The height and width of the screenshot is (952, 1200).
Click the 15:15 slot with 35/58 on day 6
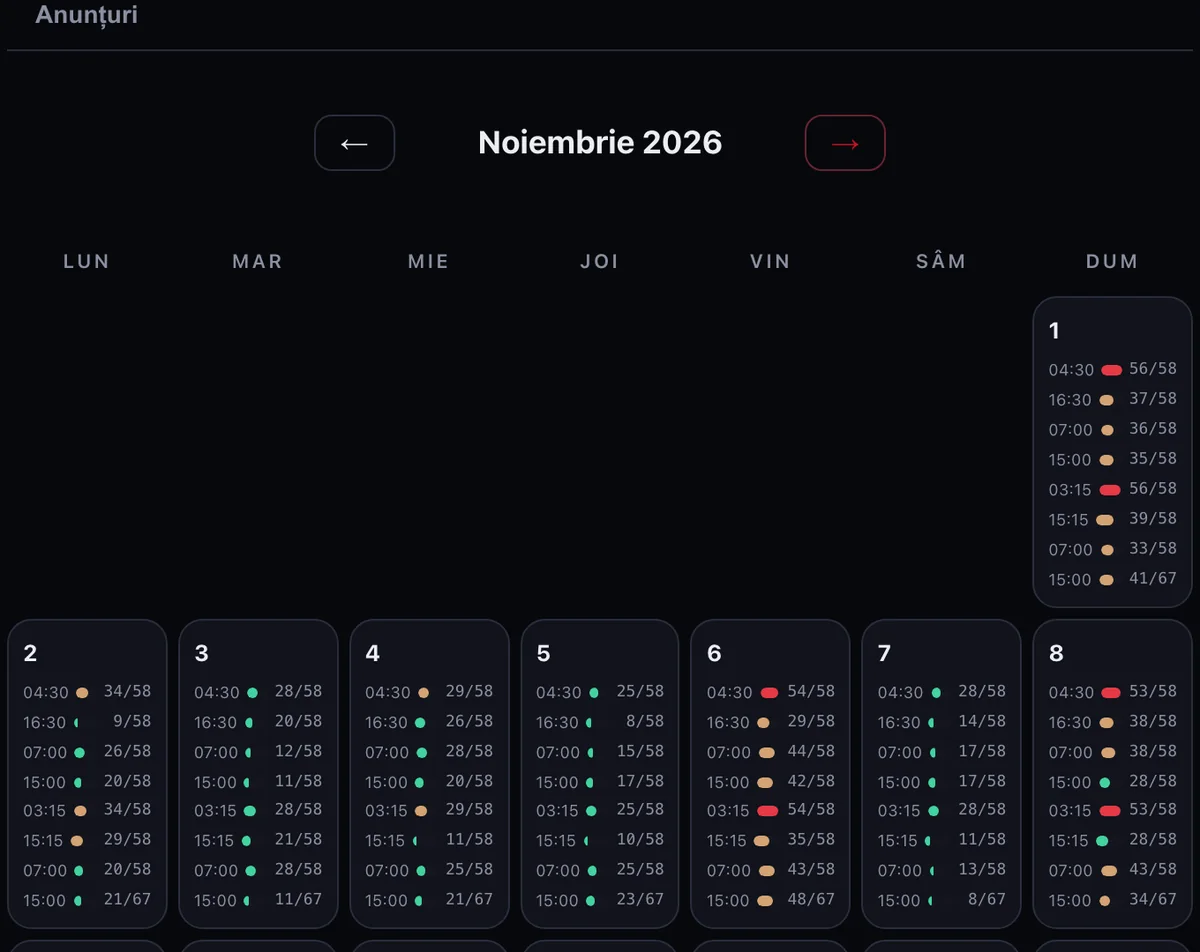coord(771,840)
